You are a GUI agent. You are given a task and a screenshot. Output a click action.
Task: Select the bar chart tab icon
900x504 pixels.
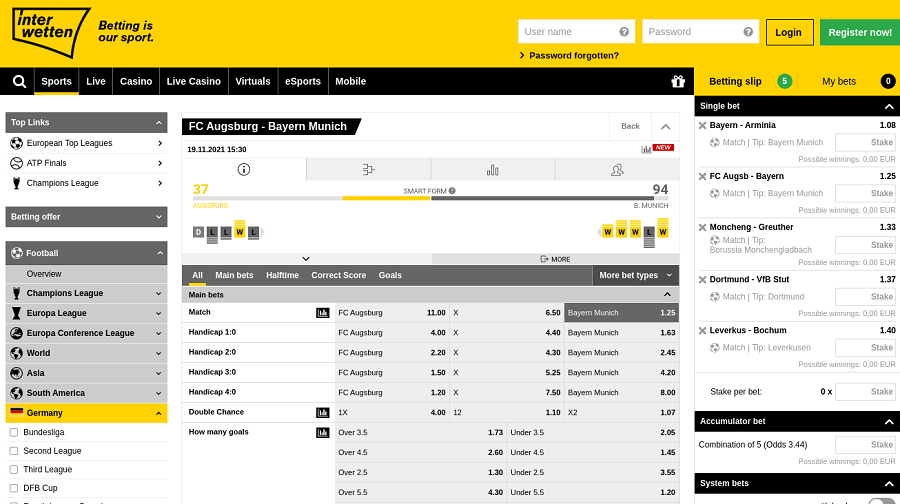492,170
